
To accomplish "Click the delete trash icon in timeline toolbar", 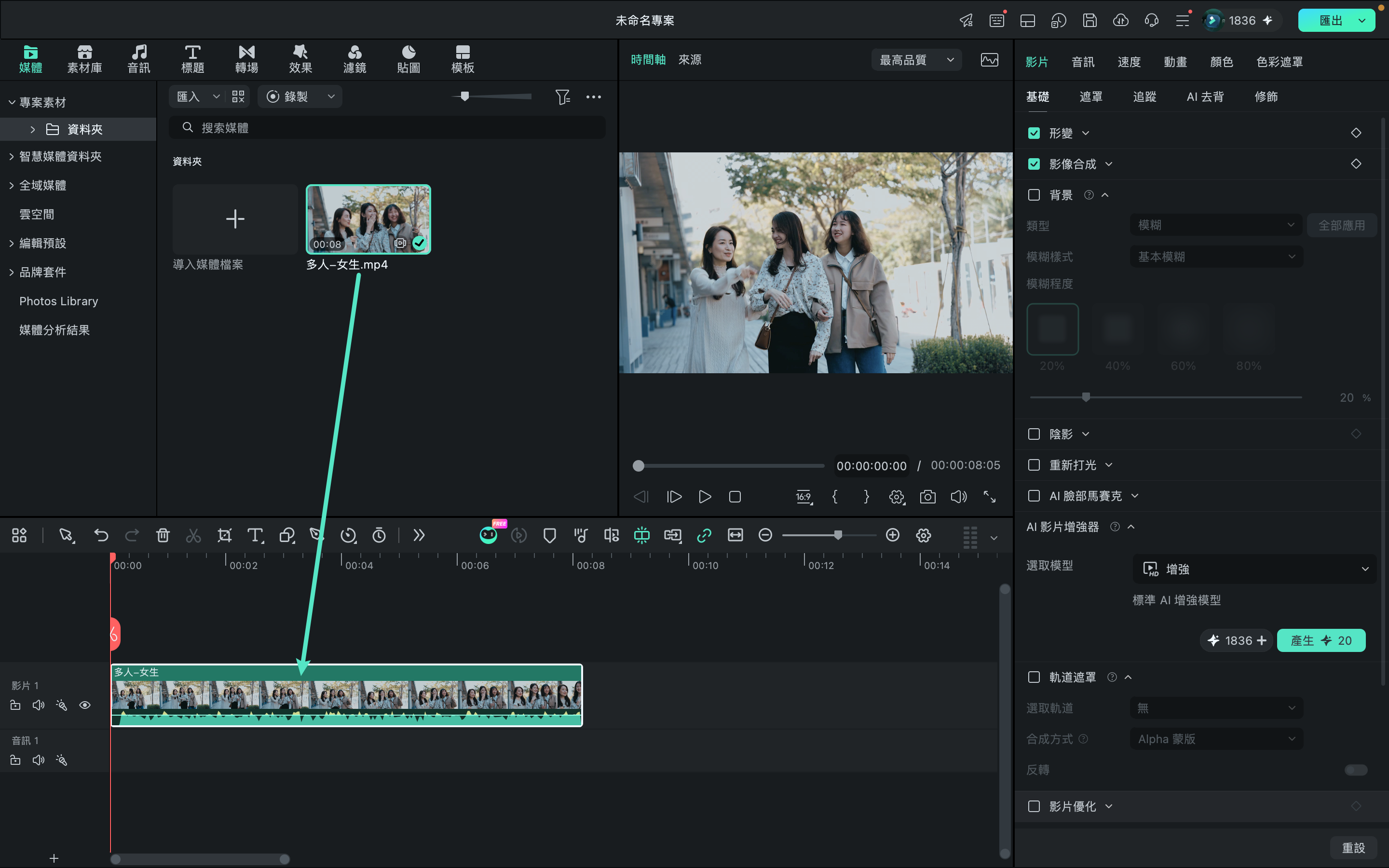I will point(163,535).
